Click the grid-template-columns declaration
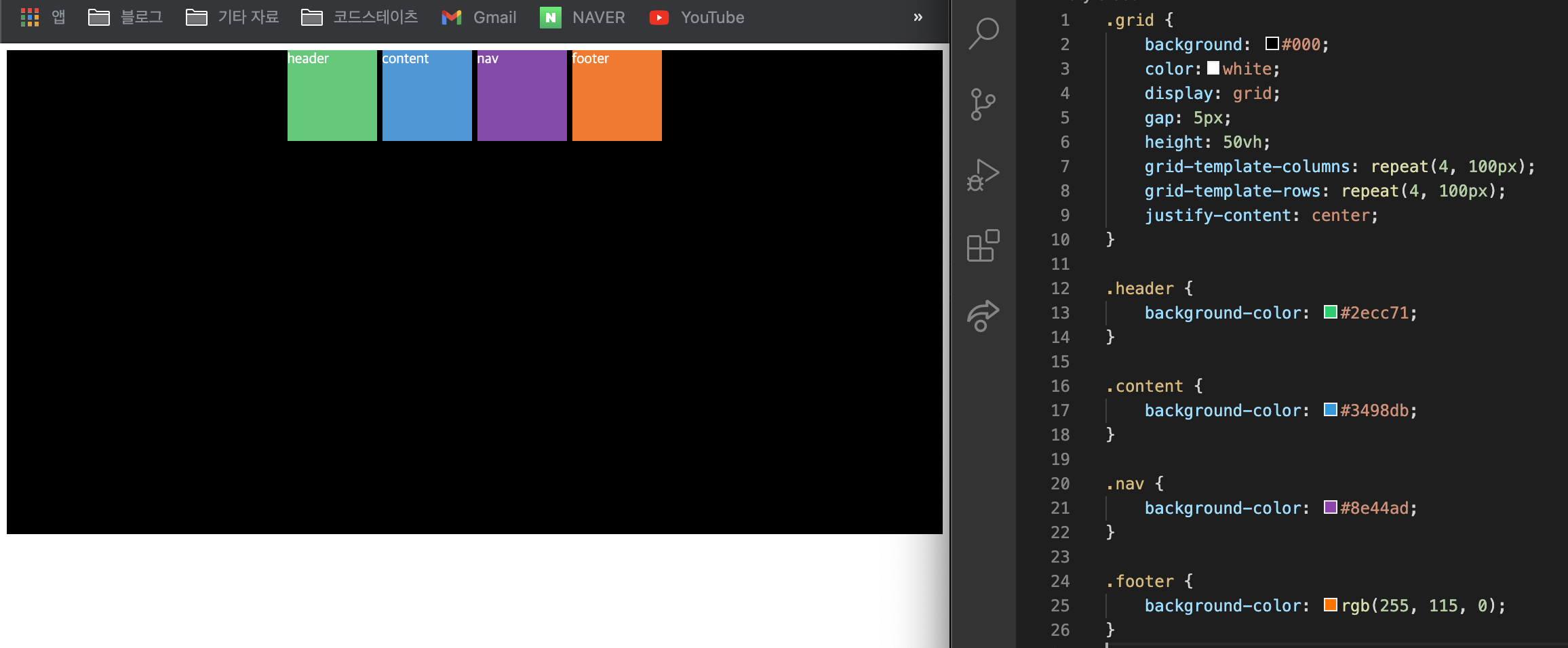This screenshot has height=648, width=1568. (1339, 167)
